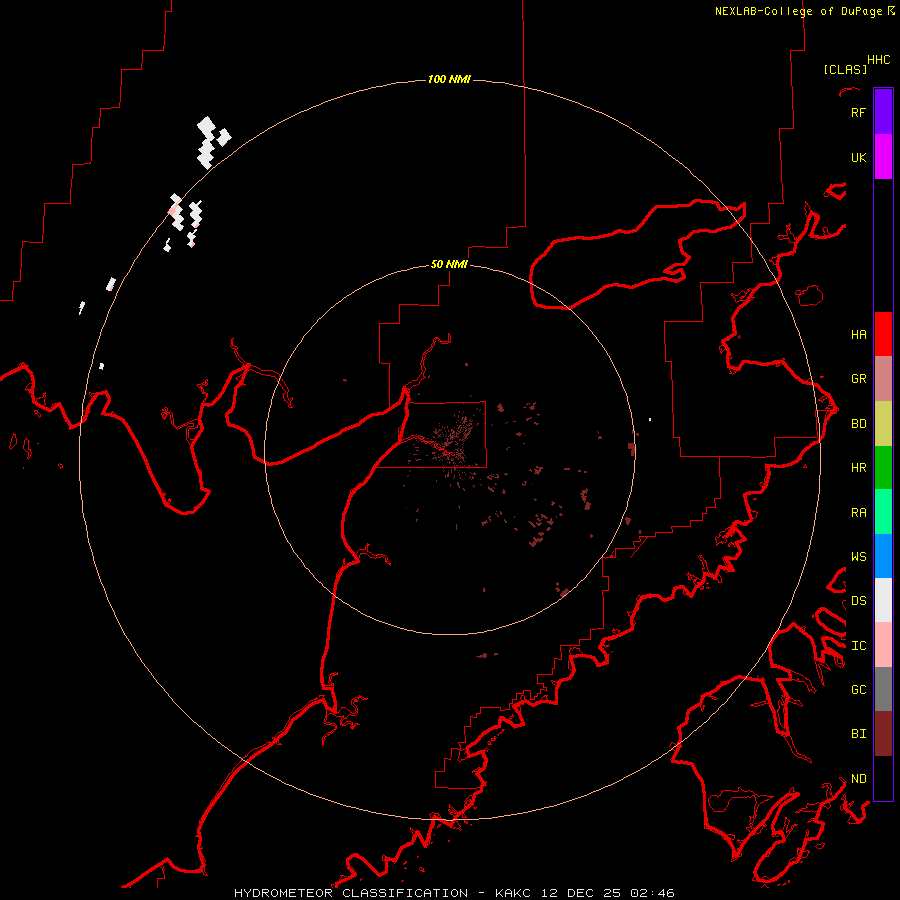The image size is (900, 900).
Task: Click the BI brown legend swatch
Action: [x=883, y=734]
